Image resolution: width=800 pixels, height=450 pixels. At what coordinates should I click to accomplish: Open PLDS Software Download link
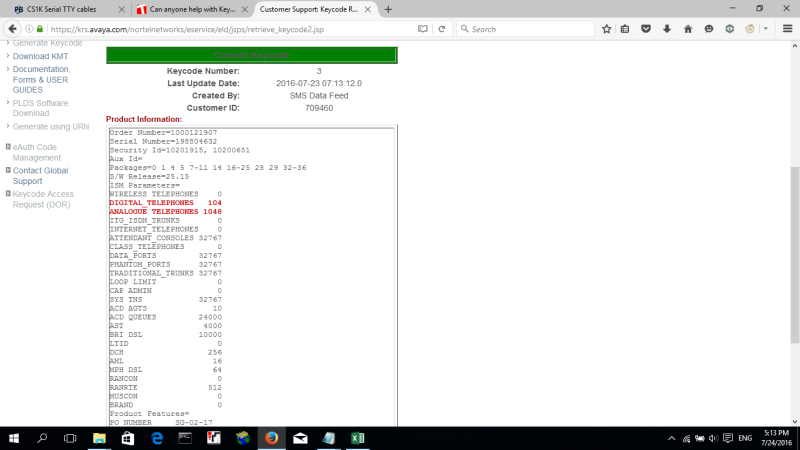pyautogui.click(x=40, y=108)
